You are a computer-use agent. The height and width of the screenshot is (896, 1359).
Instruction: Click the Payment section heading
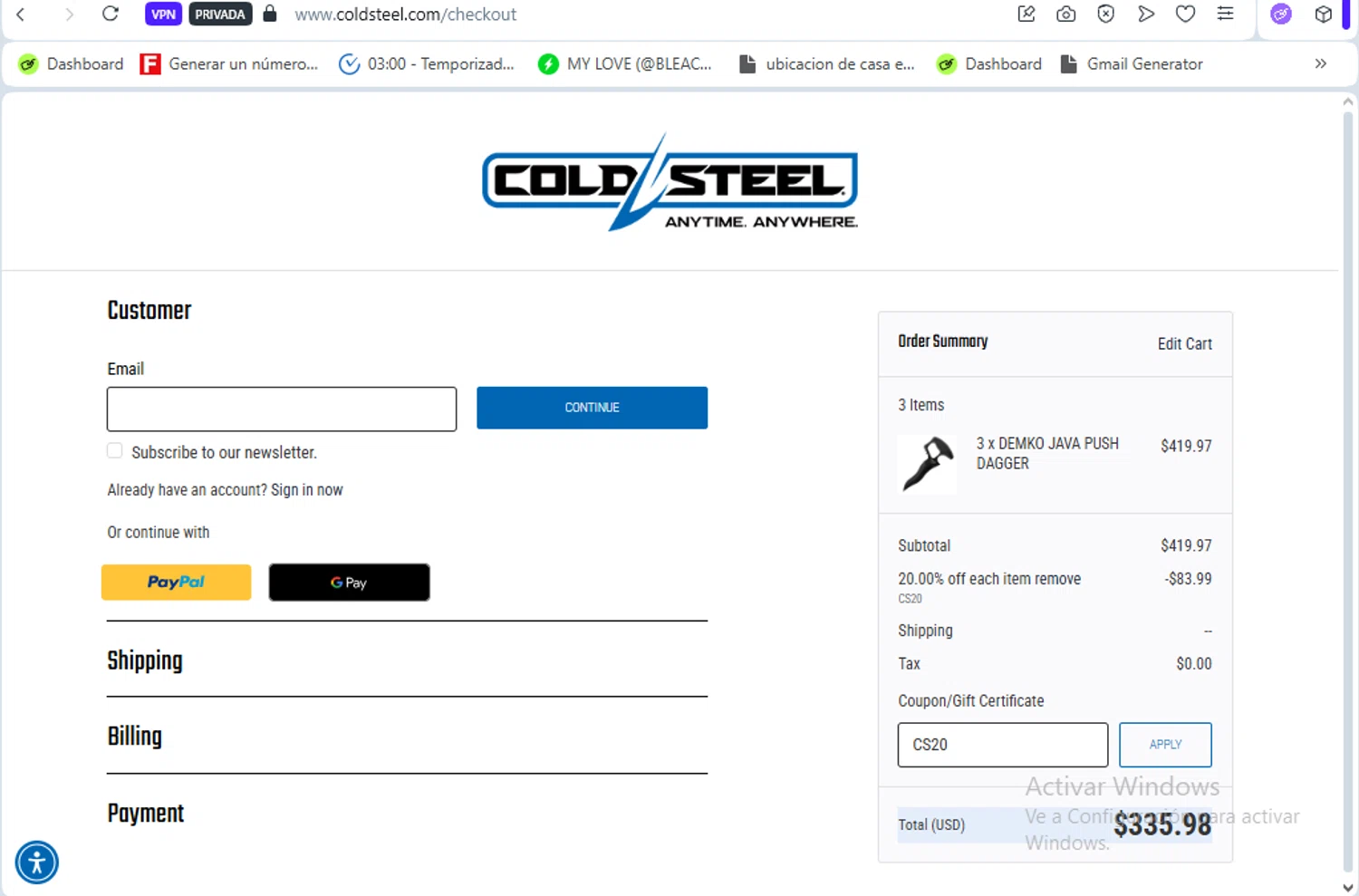pyautogui.click(x=146, y=814)
